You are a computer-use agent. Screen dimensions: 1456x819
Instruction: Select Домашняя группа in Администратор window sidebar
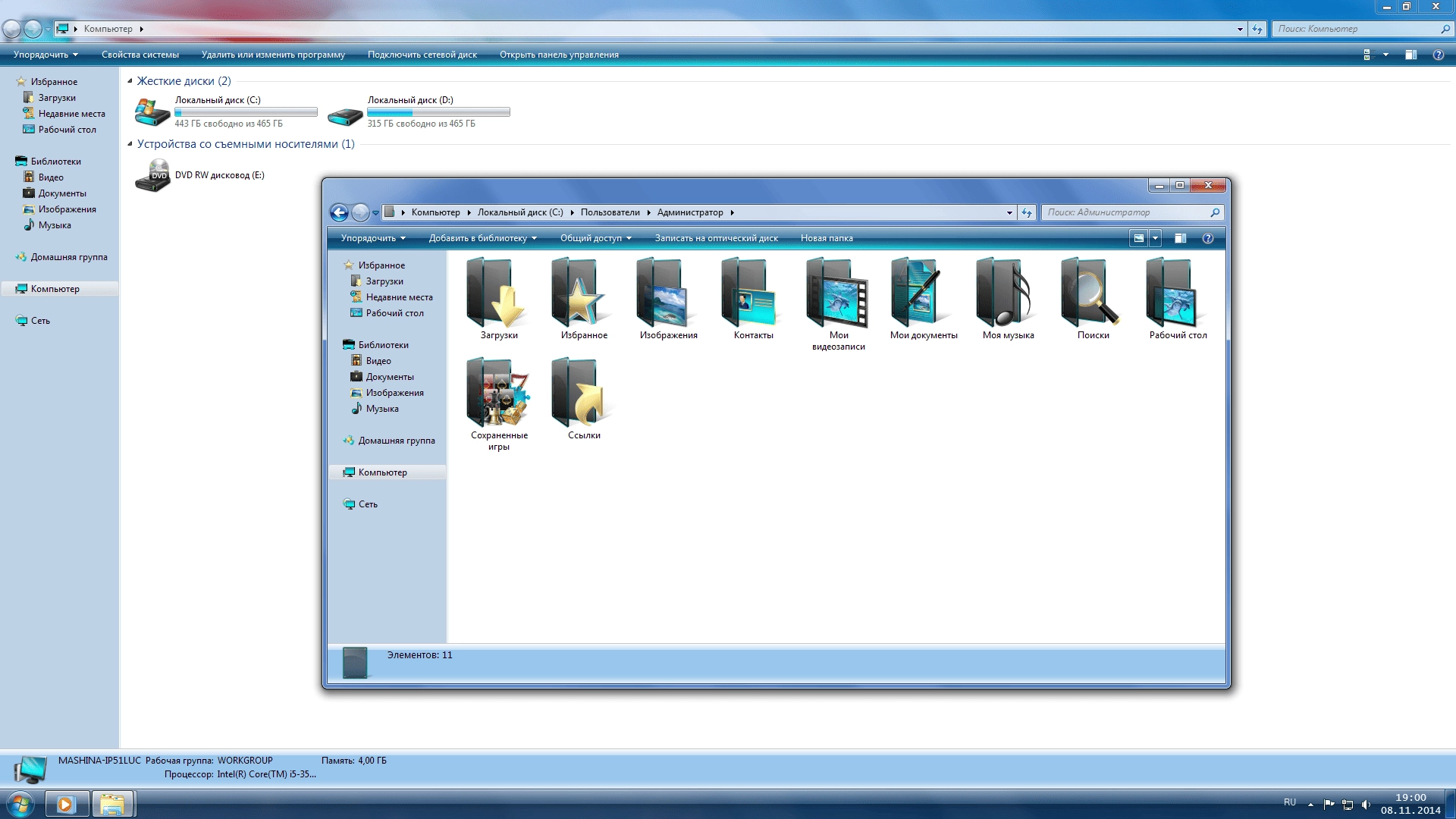pyautogui.click(x=397, y=441)
